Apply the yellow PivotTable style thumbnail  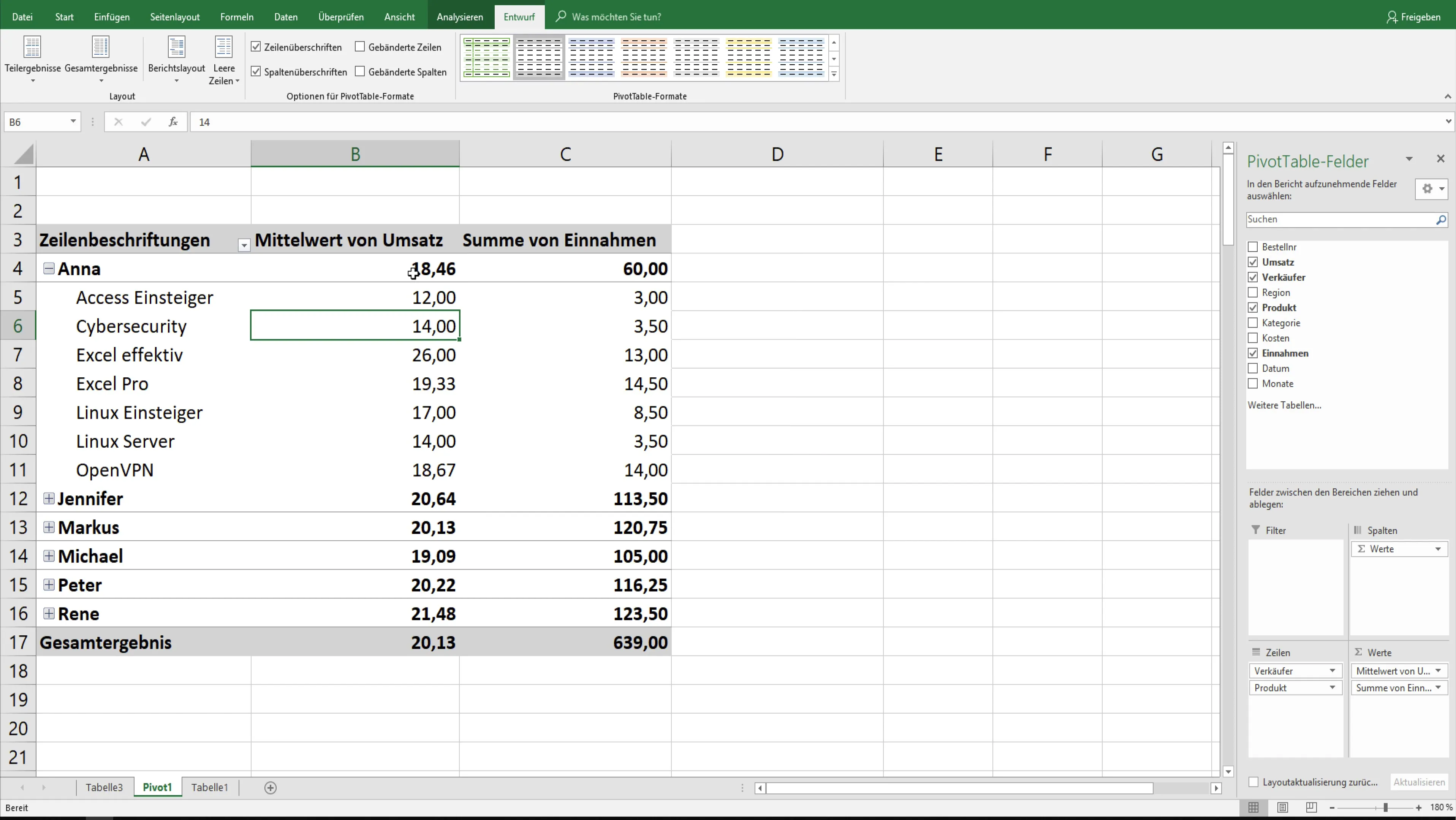click(749, 58)
